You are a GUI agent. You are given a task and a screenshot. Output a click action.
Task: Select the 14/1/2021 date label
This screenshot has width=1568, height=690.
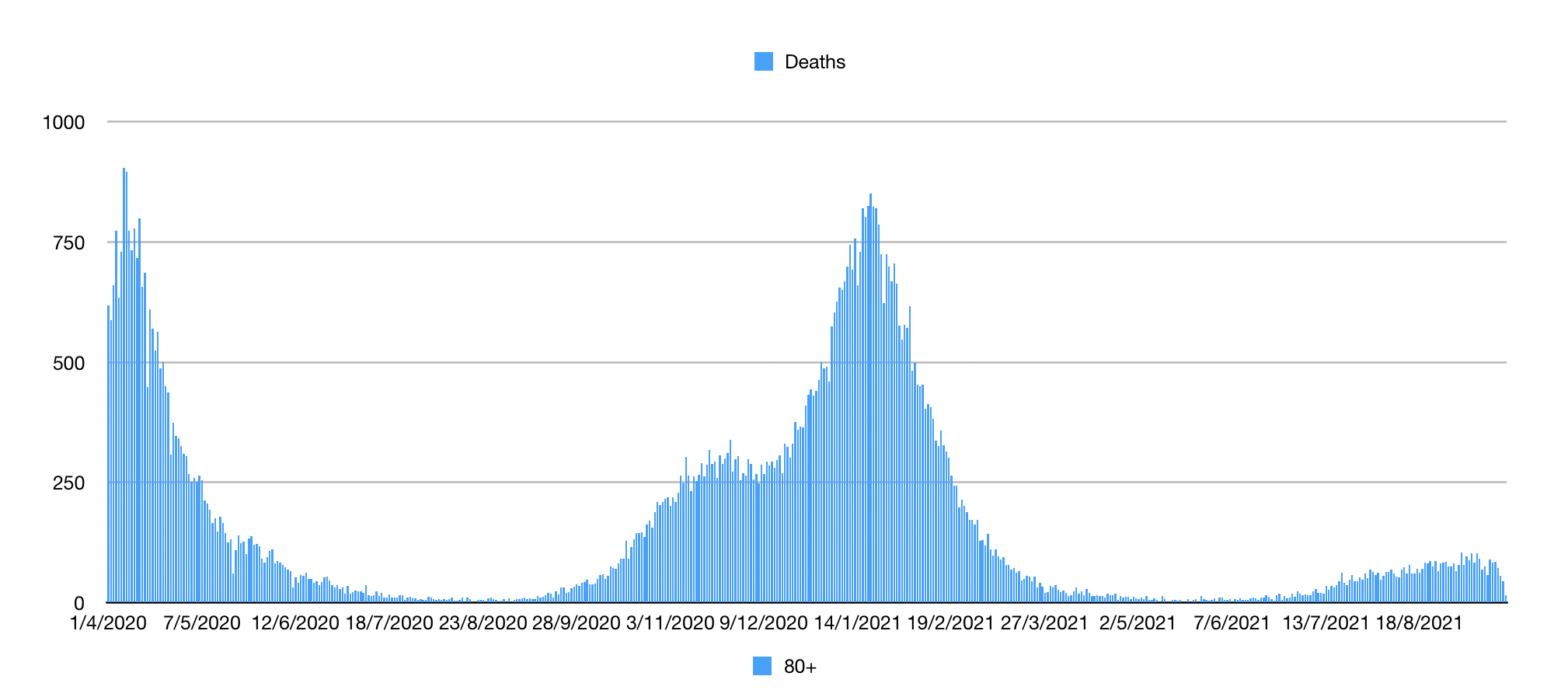coord(857,623)
